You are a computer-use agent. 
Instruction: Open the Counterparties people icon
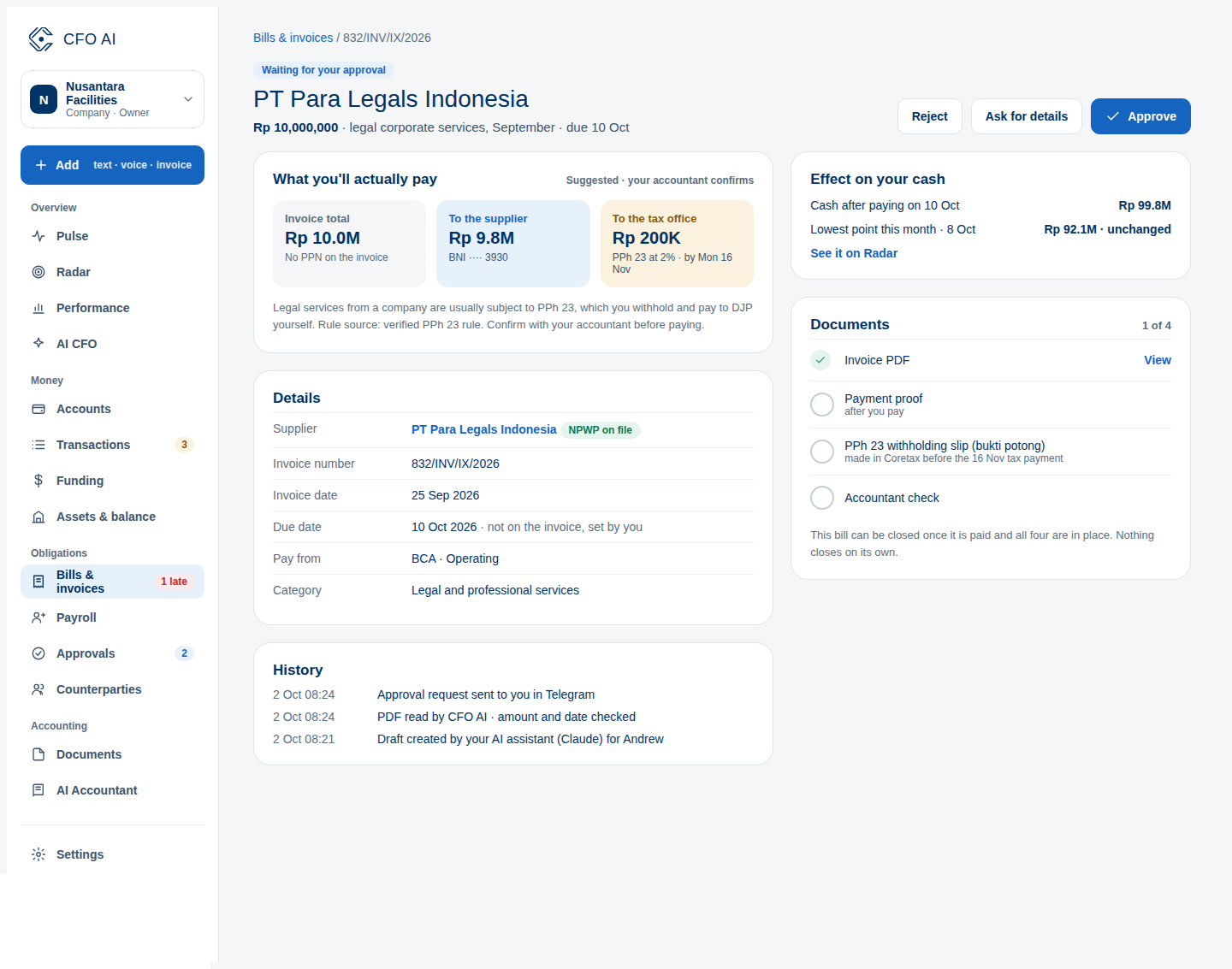click(x=38, y=689)
